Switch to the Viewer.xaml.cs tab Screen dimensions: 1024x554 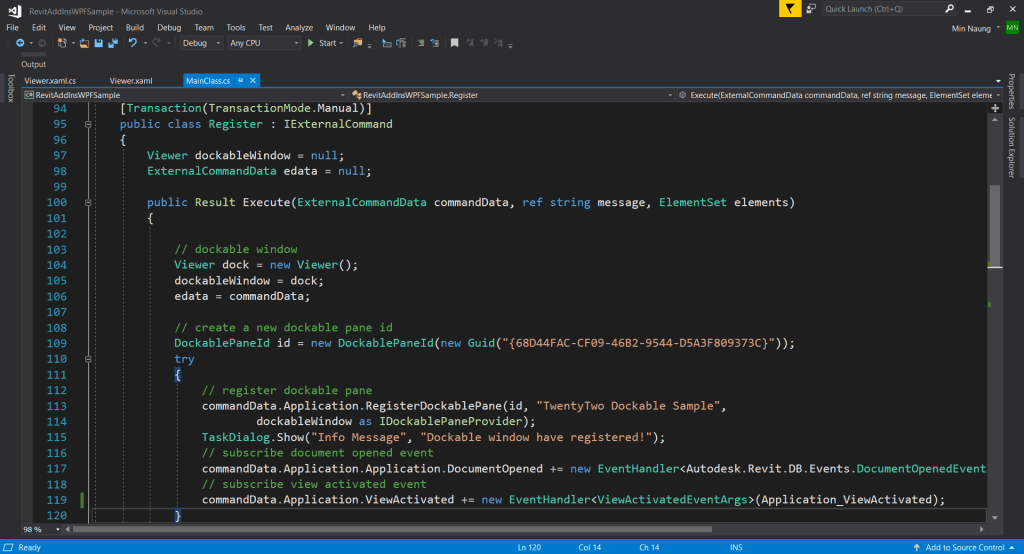click(x=50, y=80)
